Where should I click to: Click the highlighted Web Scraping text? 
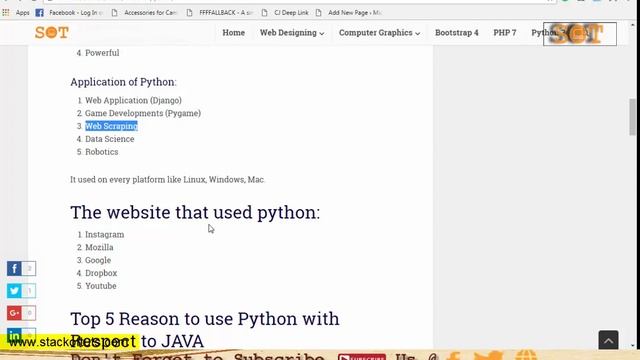pos(111,126)
